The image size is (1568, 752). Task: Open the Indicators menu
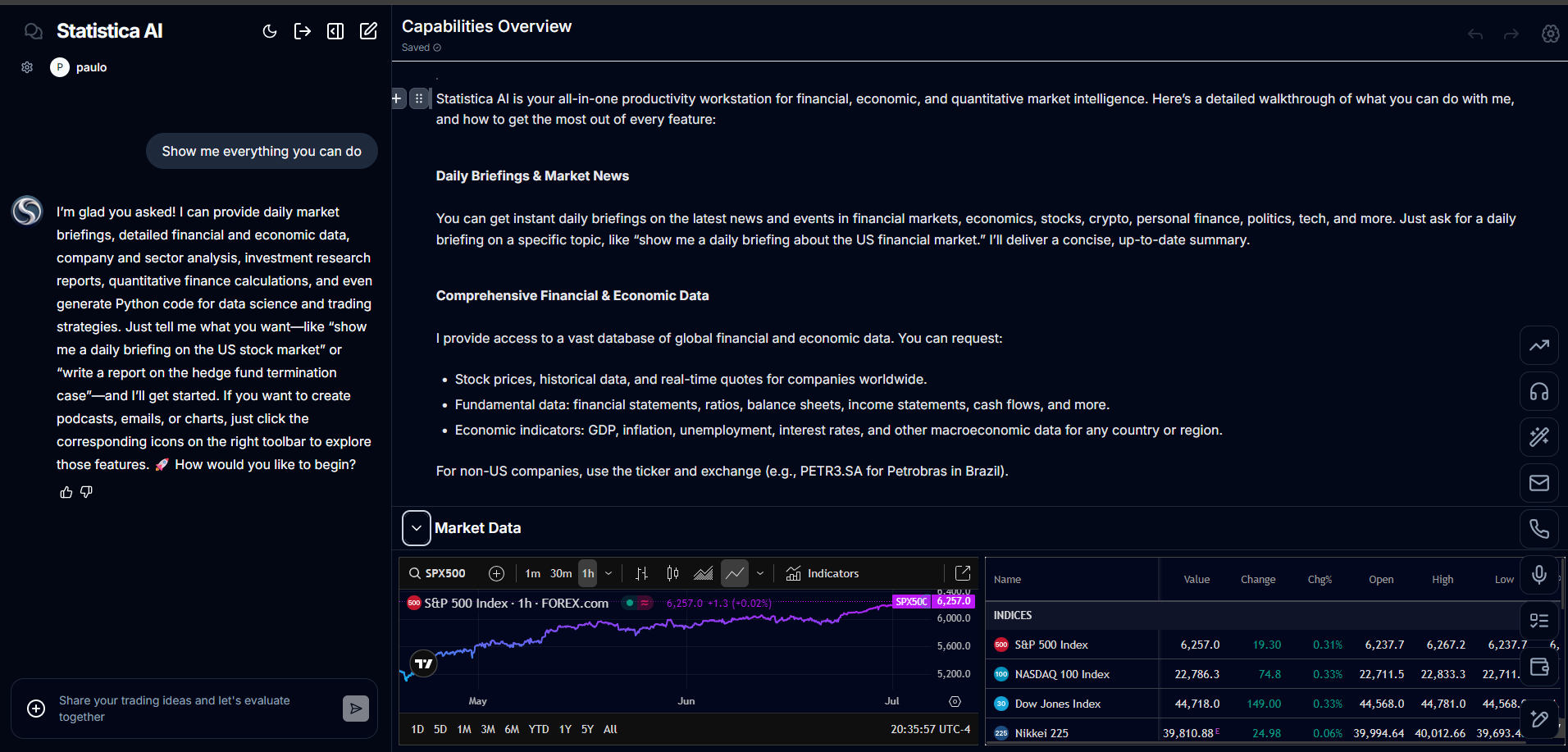[x=823, y=573]
